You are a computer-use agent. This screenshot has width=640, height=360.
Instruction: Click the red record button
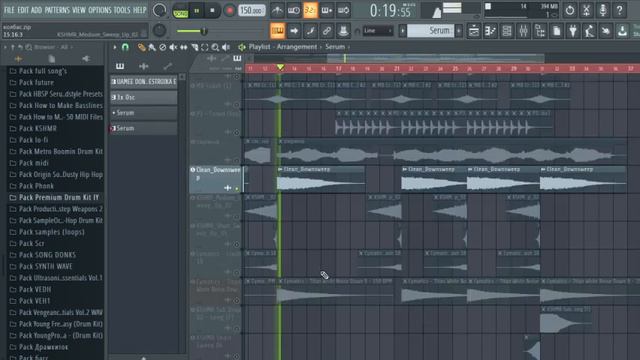pos(229,11)
